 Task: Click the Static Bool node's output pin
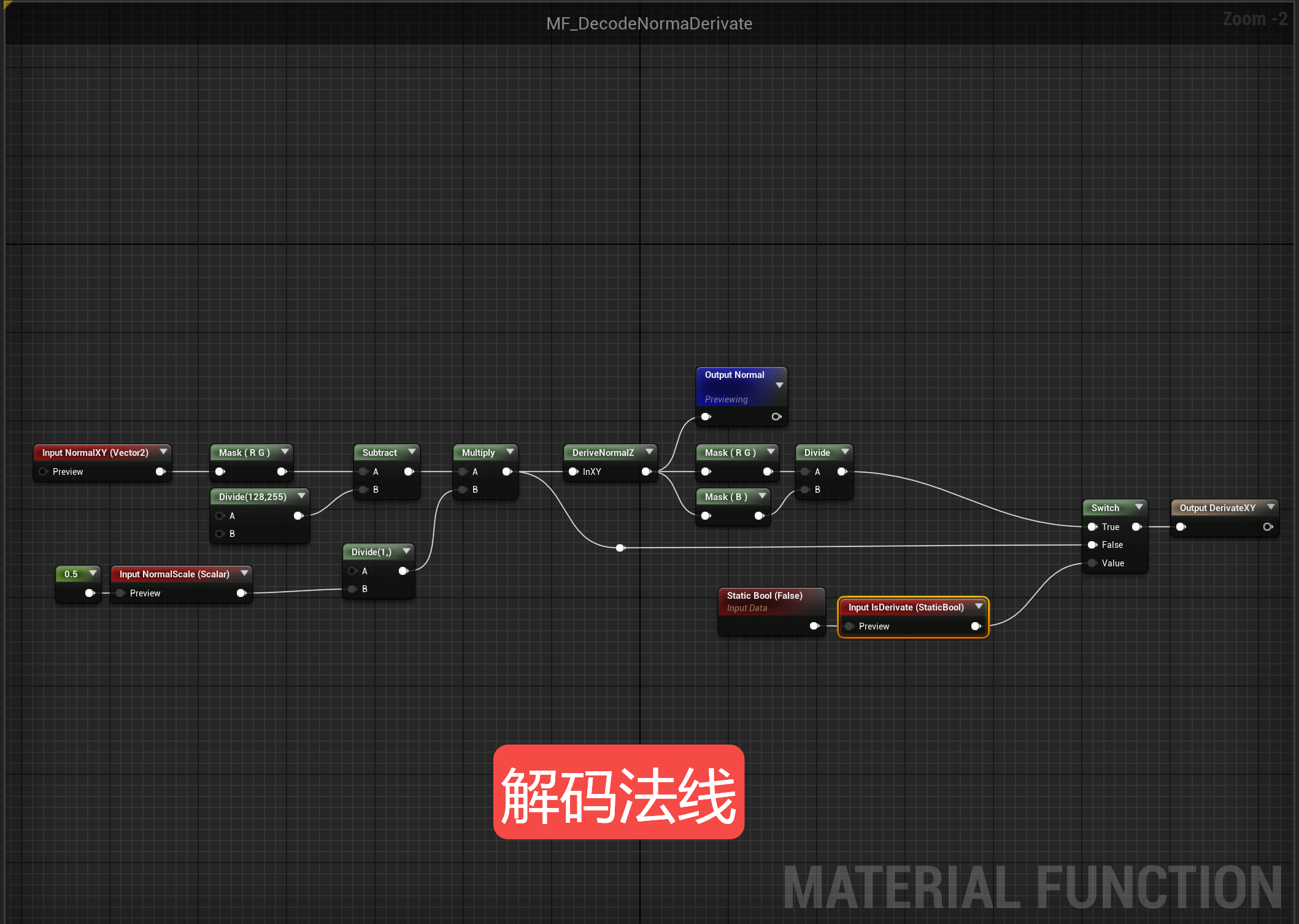click(x=814, y=626)
